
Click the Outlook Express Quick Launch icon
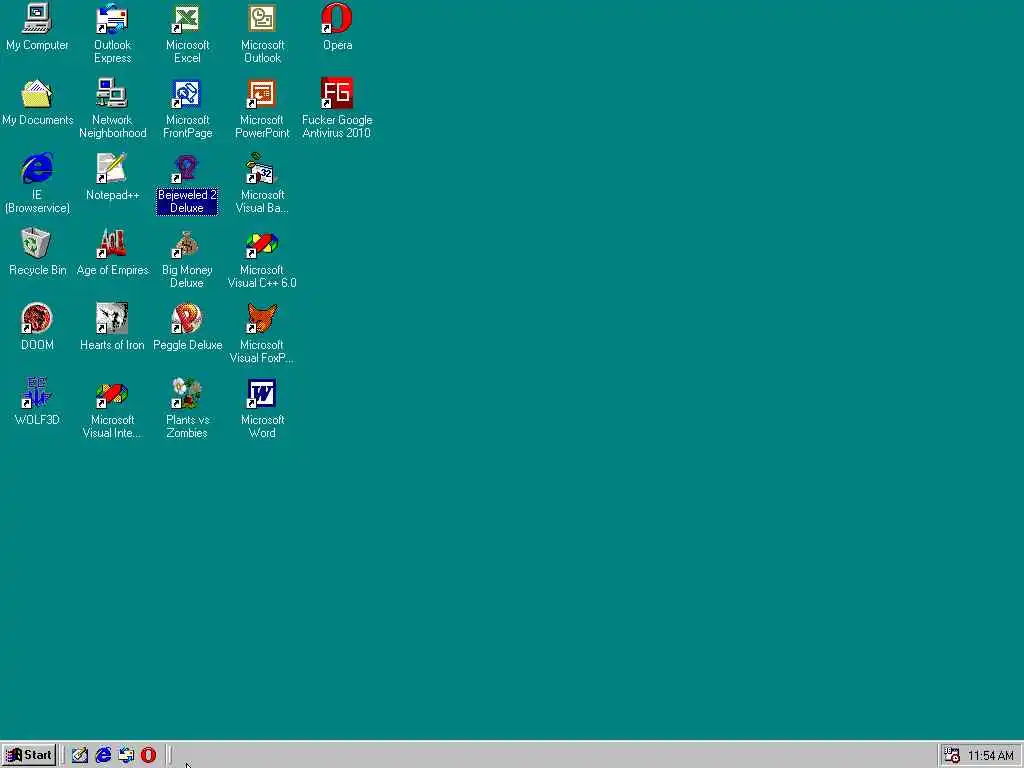click(x=126, y=755)
